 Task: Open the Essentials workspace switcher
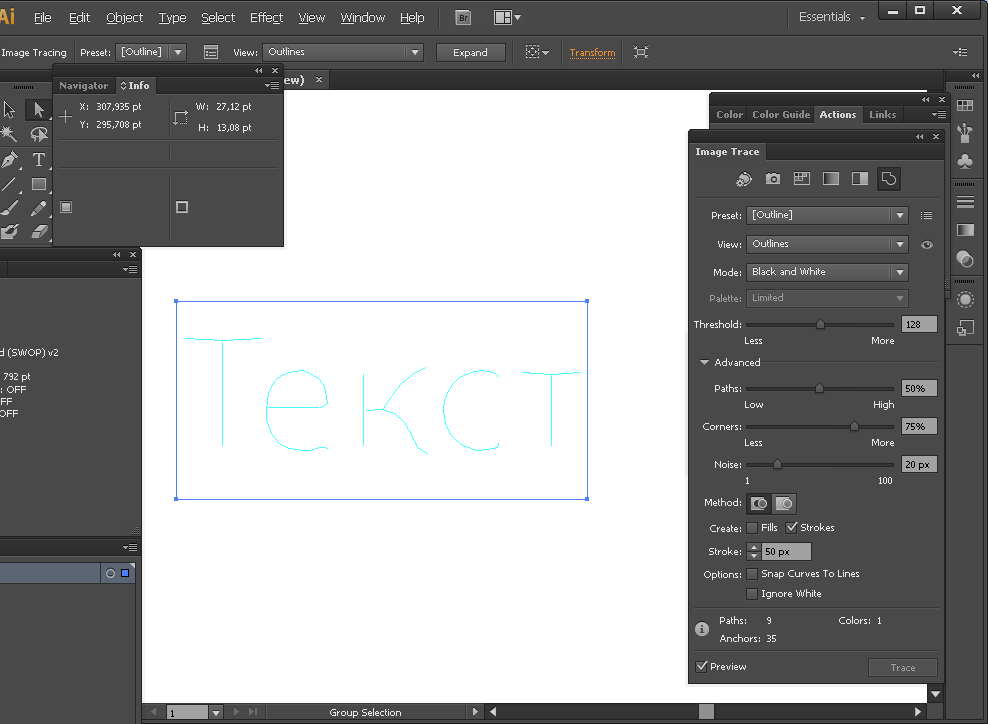(x=832, y=18)
